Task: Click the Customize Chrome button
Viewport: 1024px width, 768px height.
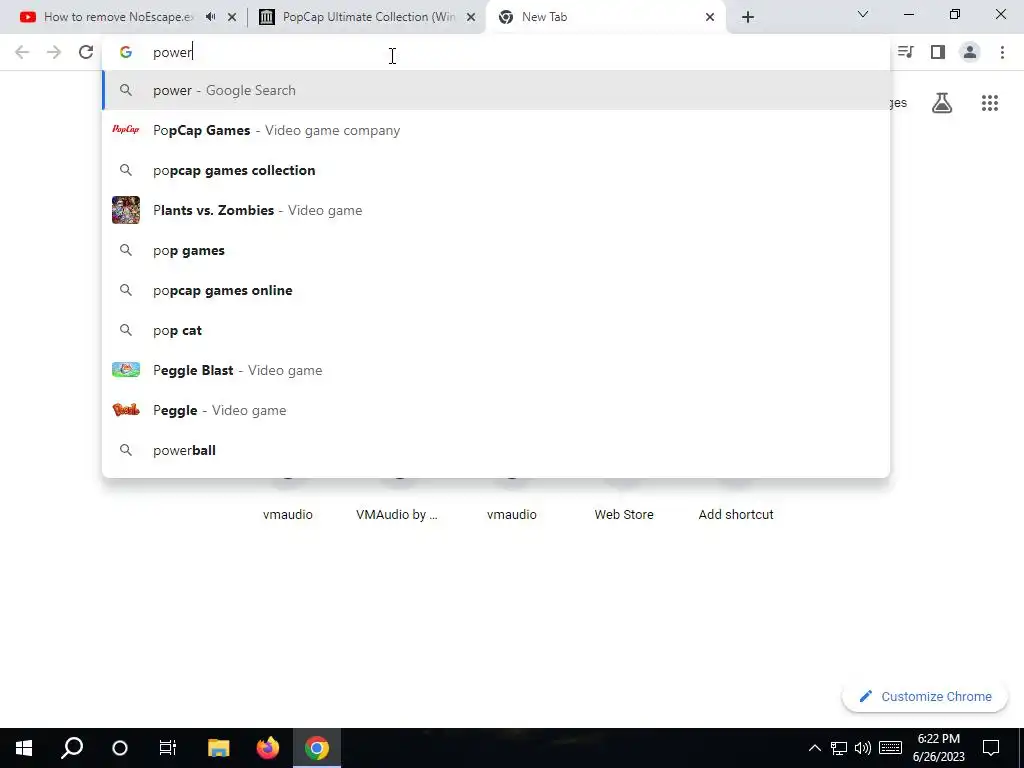Action: tap(925, 696)
